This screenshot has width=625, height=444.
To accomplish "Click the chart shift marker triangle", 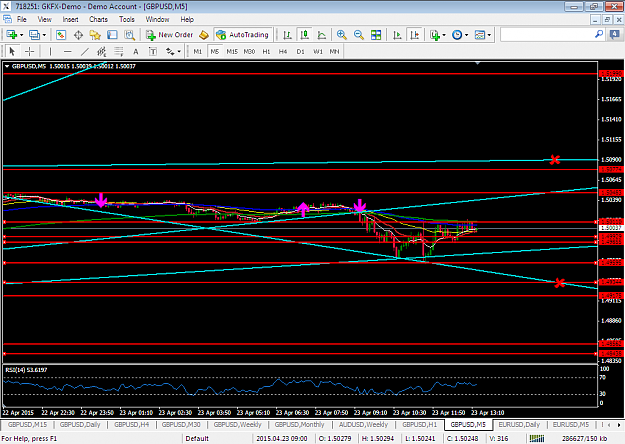I will click(x=478, y=63).
